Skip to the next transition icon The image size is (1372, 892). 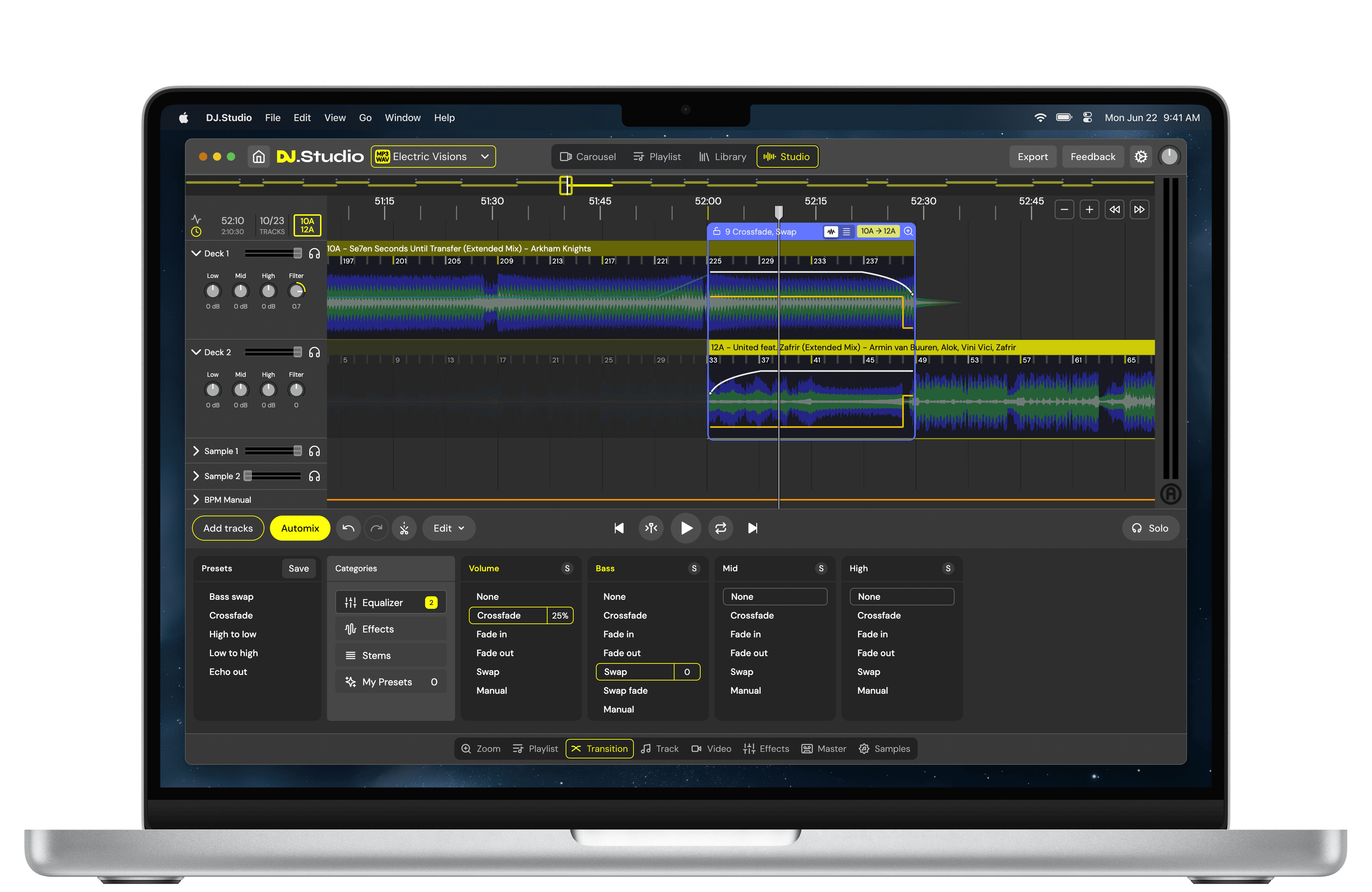(x=752, y=528)
